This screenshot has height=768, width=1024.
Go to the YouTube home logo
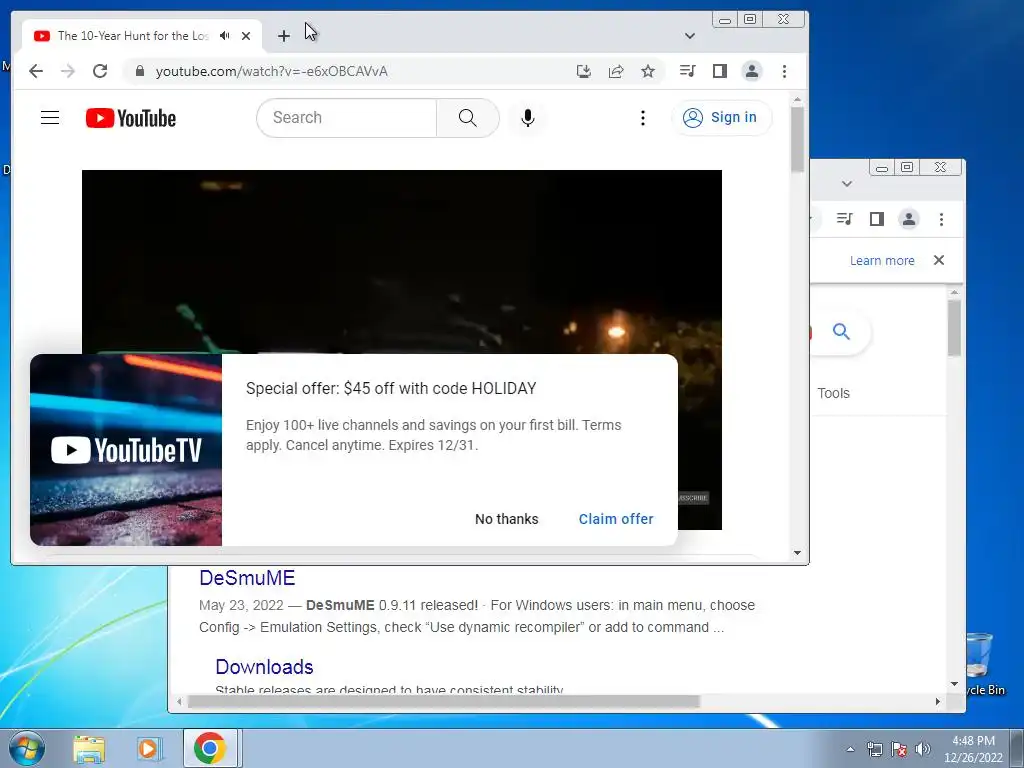131,118
